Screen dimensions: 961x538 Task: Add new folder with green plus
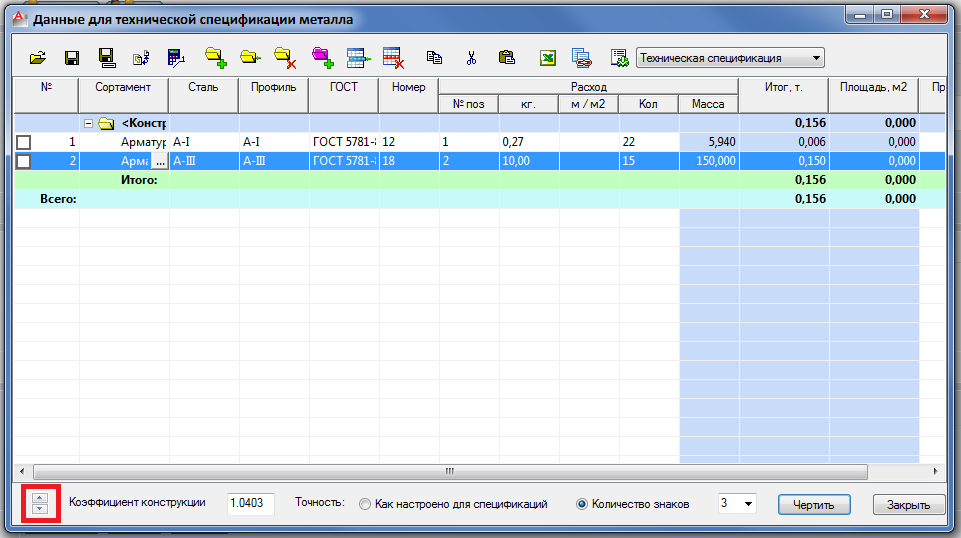click(x=214, y=58)
